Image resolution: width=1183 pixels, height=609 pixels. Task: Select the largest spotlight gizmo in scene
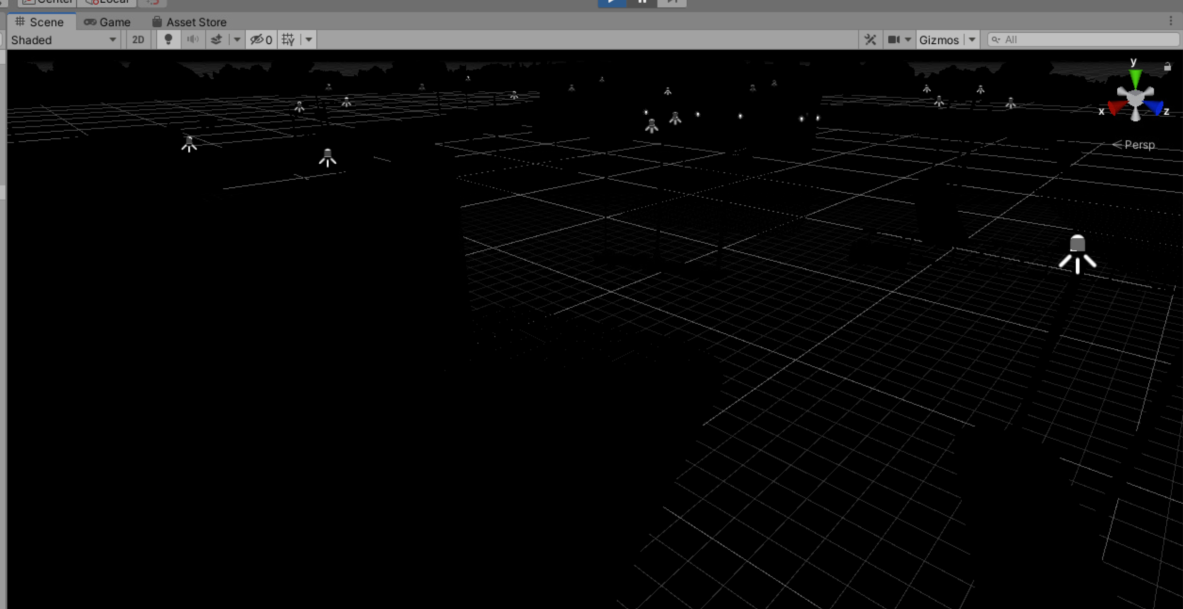point(1077,253)
